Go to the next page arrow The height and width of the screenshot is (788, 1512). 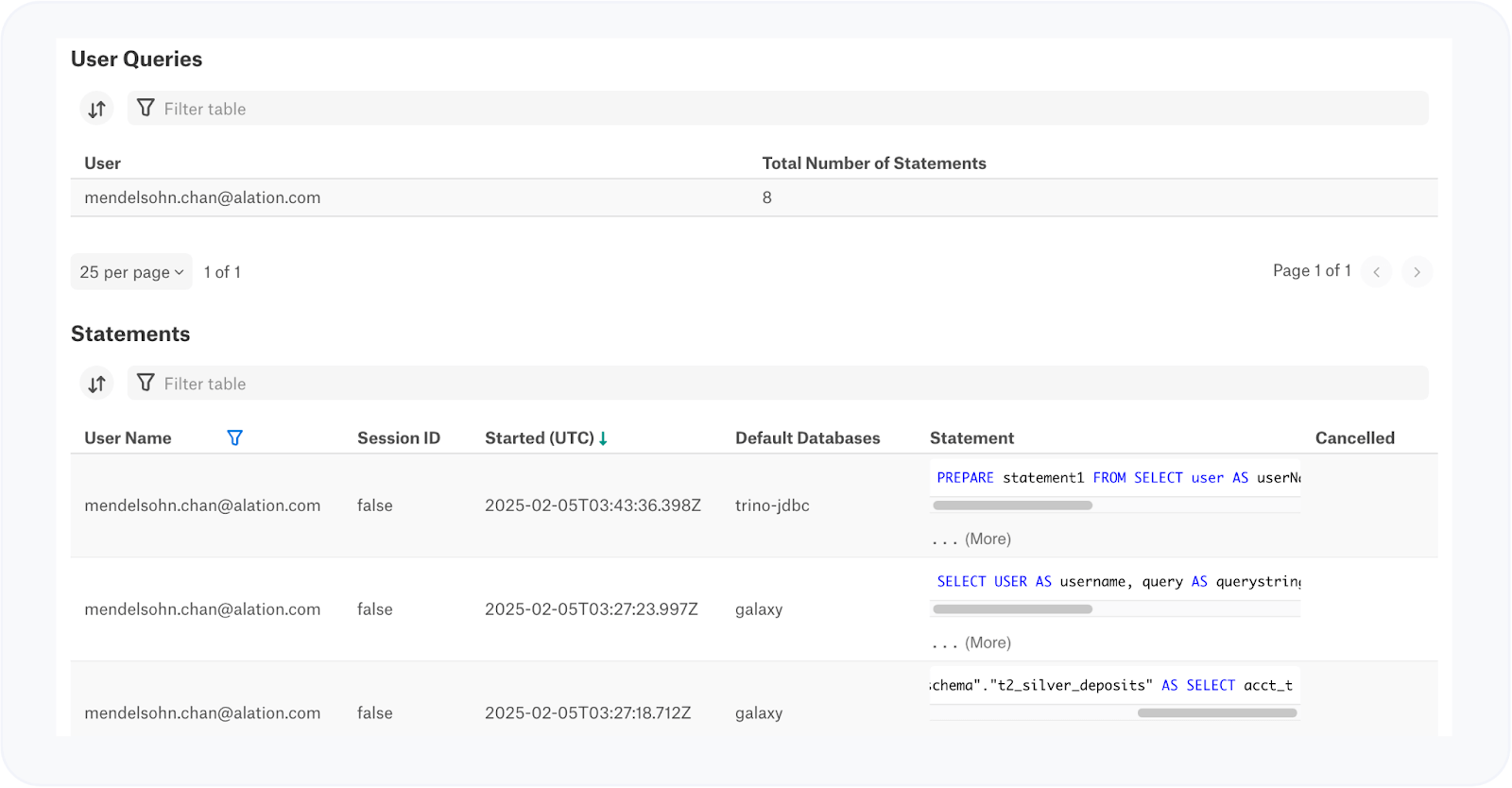[x=1417, y=272]
